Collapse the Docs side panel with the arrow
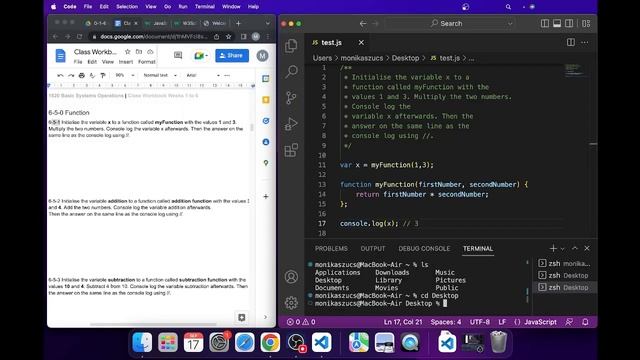The image size is (640, 360). (x=266, y=317)
